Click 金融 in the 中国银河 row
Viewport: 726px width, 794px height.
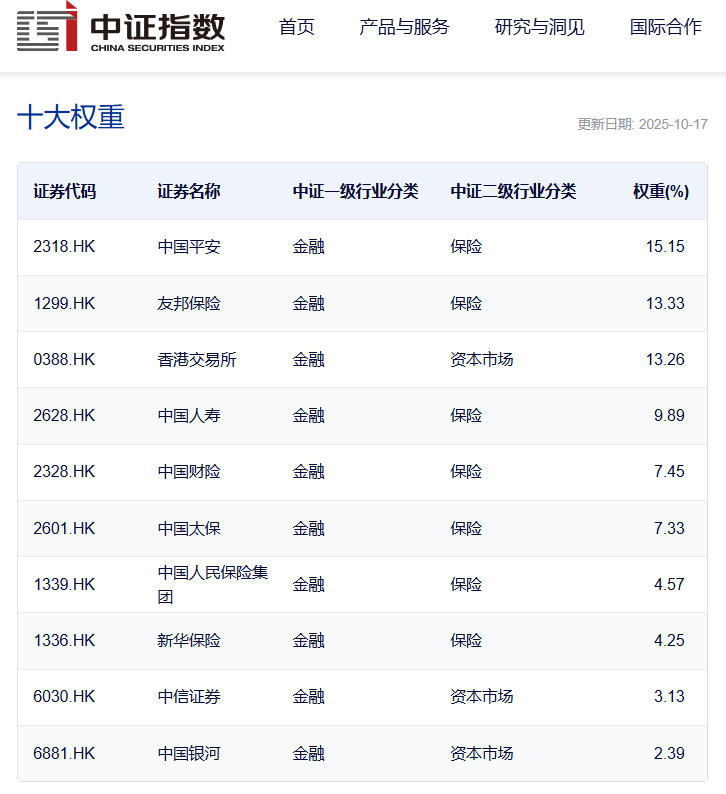coord(308,753)
